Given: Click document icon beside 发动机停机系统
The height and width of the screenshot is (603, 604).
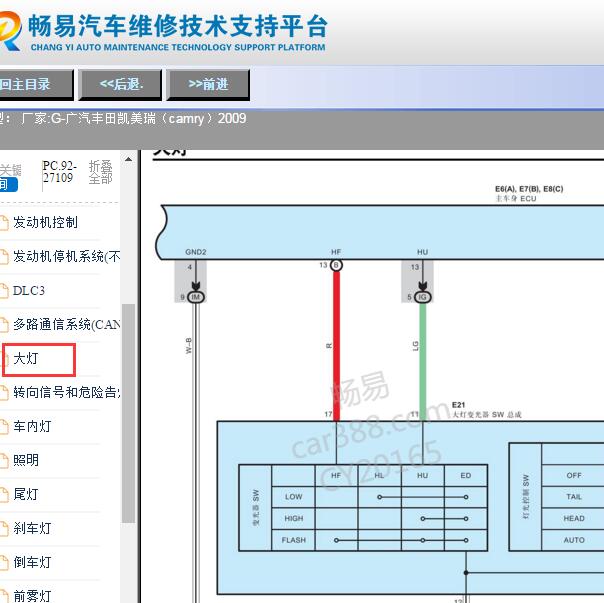Looking at the screenshot, I should point(4,257).
